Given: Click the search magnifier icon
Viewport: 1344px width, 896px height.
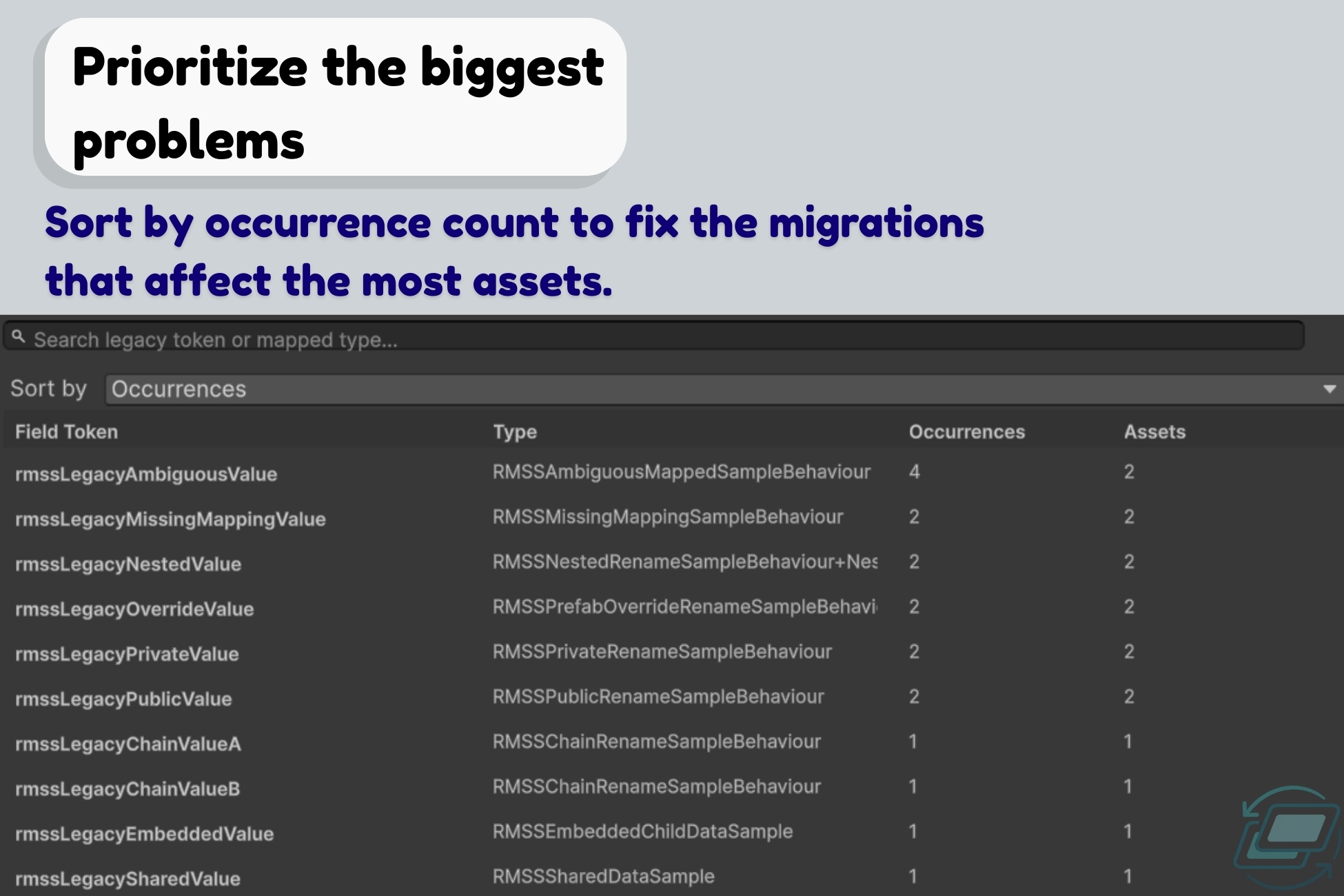Looking at the screenshot, I should coord(19,337).
